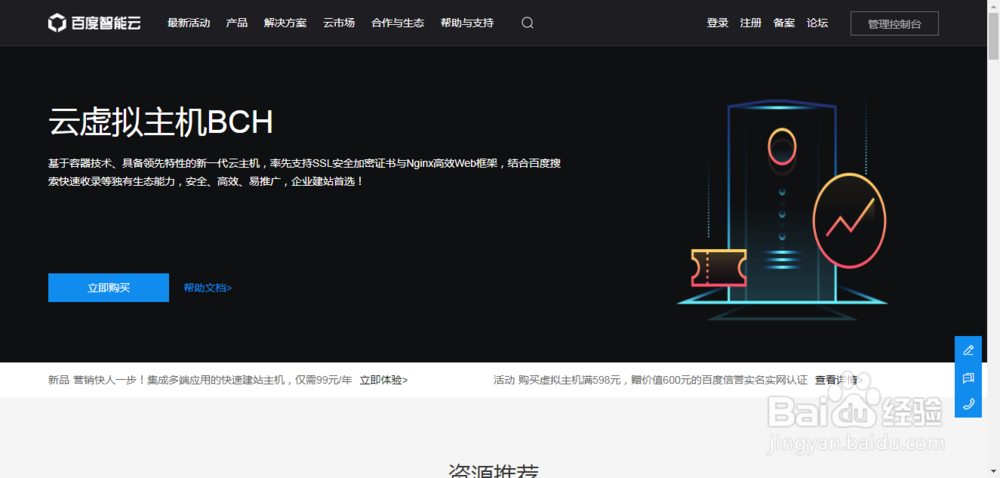Image resolution: width=1000 pixels, height=478 pixels.
Task: Open the 合作与生态 menu
Action: (x=397, y=23)
